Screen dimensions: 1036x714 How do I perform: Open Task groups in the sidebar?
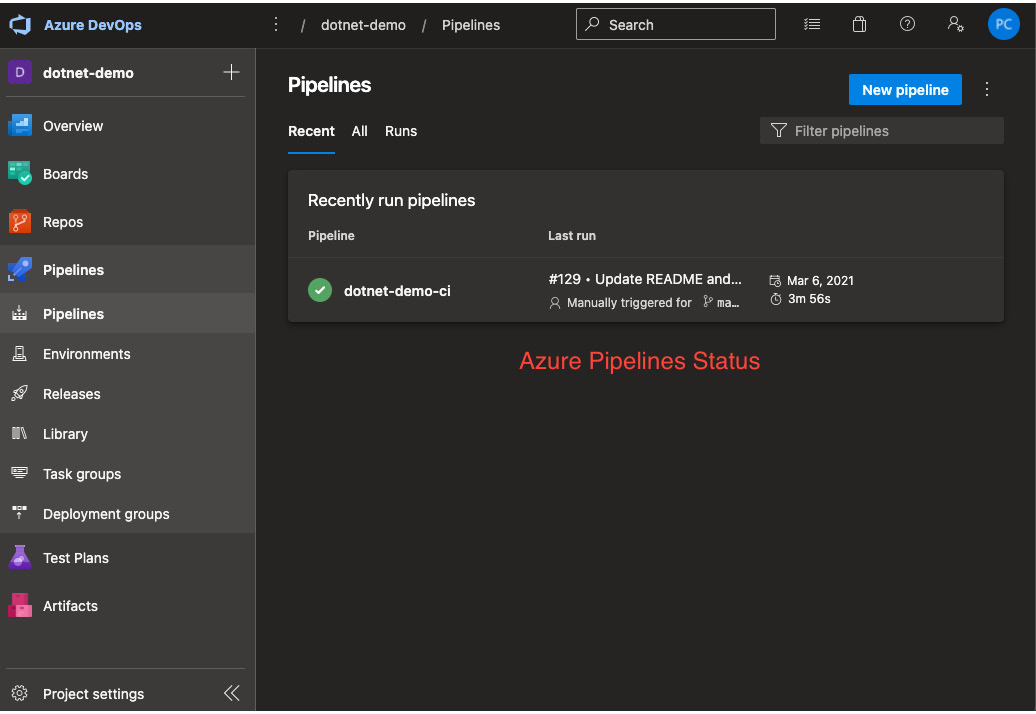point(128,474)
